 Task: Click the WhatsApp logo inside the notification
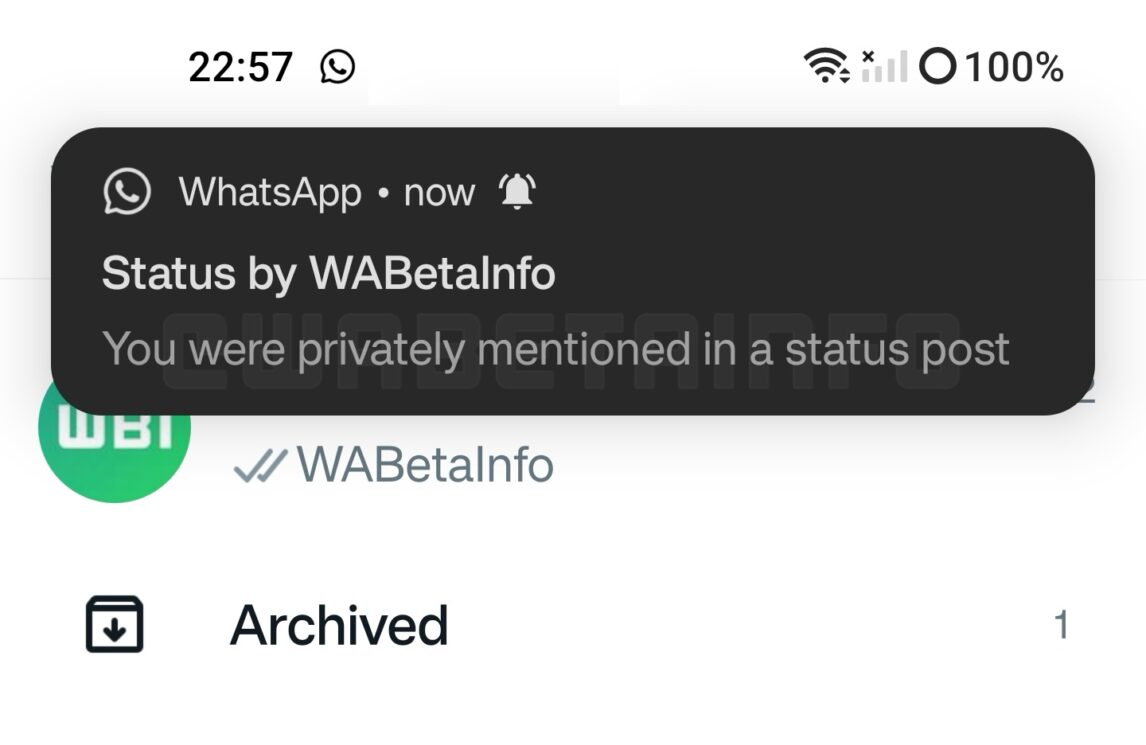(127, 191)
